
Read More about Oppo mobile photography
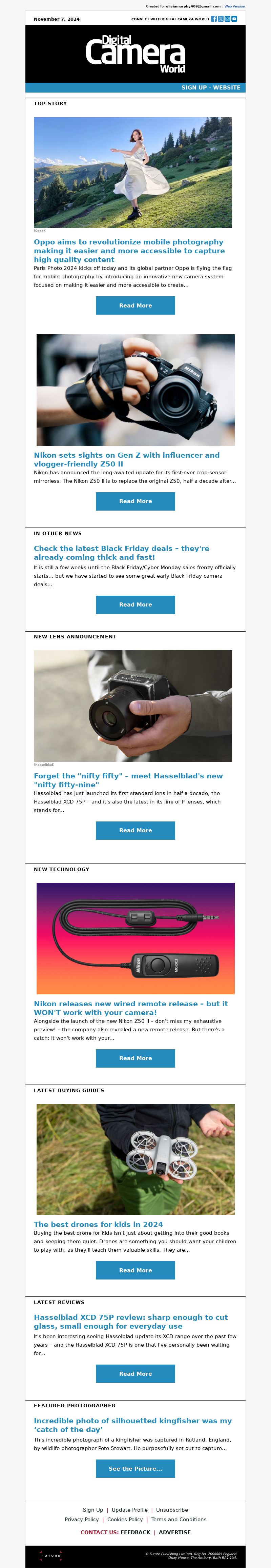point(135,305)
